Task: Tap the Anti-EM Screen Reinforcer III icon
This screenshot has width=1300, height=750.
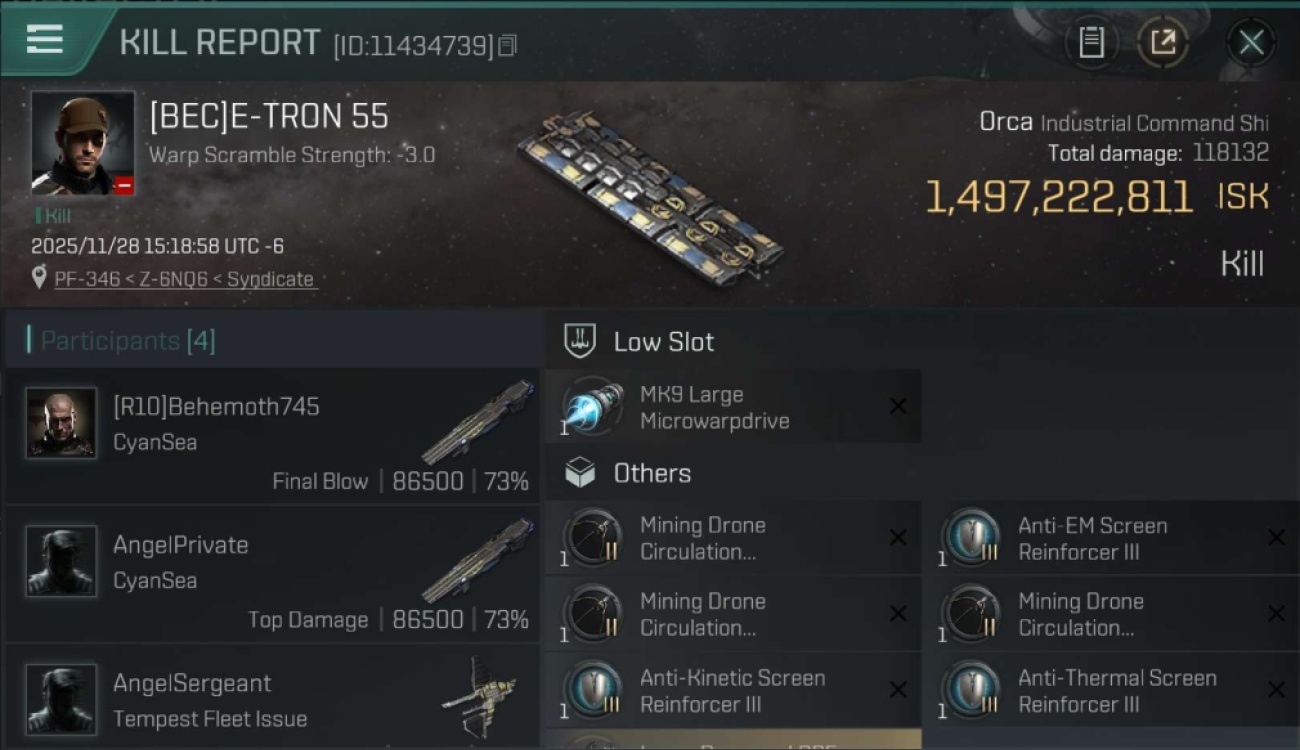Action: (x=971, y=538)
